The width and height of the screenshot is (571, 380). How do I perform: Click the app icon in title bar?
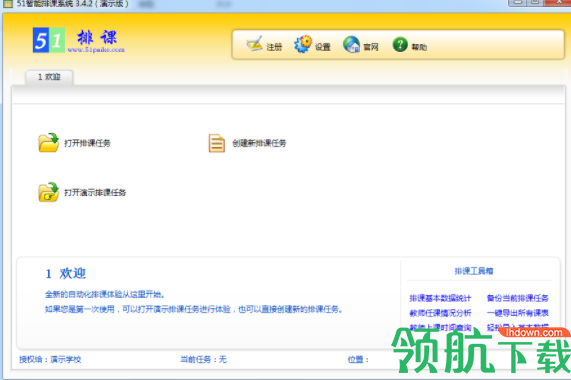pos(8,4)
